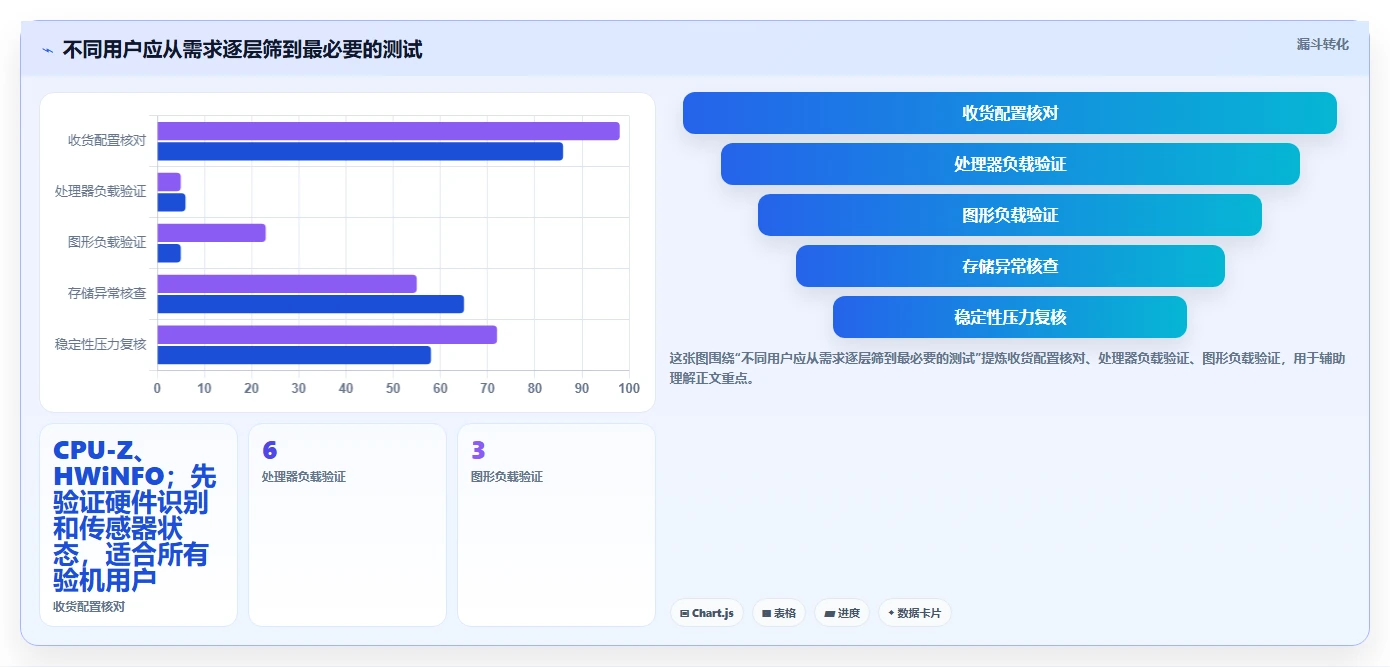Click the chart axis label 处理器负载验证
Viewport: 1390px width, 667px height.
coord(100,191)
